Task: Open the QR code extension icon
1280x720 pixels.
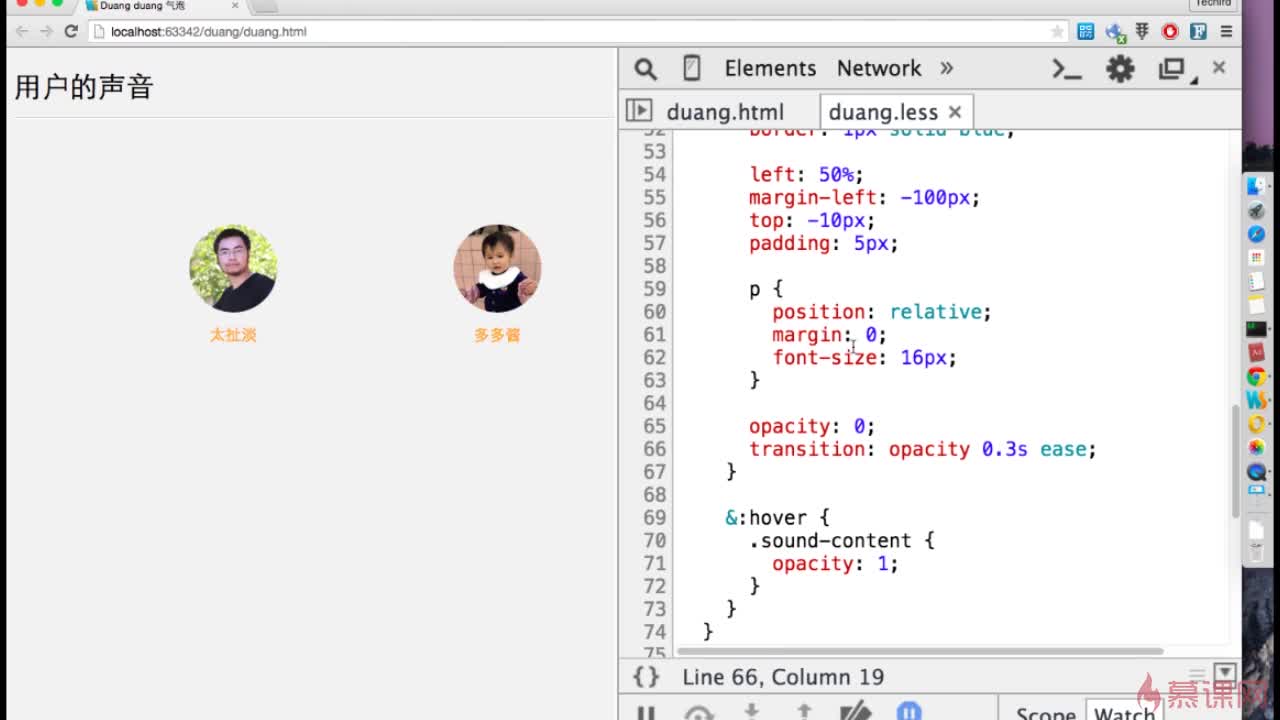Action: pos(1086,31)
